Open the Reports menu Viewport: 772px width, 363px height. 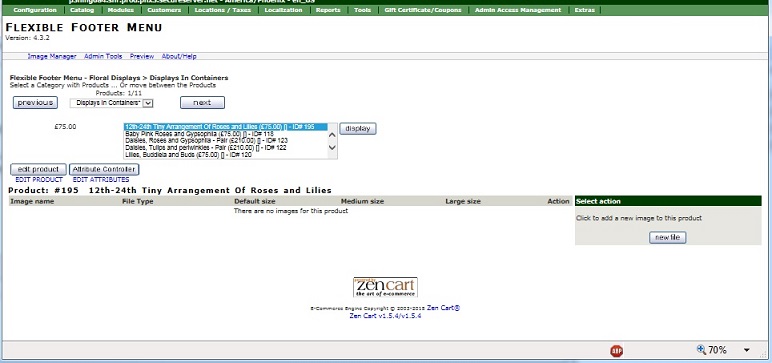(x=328, y=10)
